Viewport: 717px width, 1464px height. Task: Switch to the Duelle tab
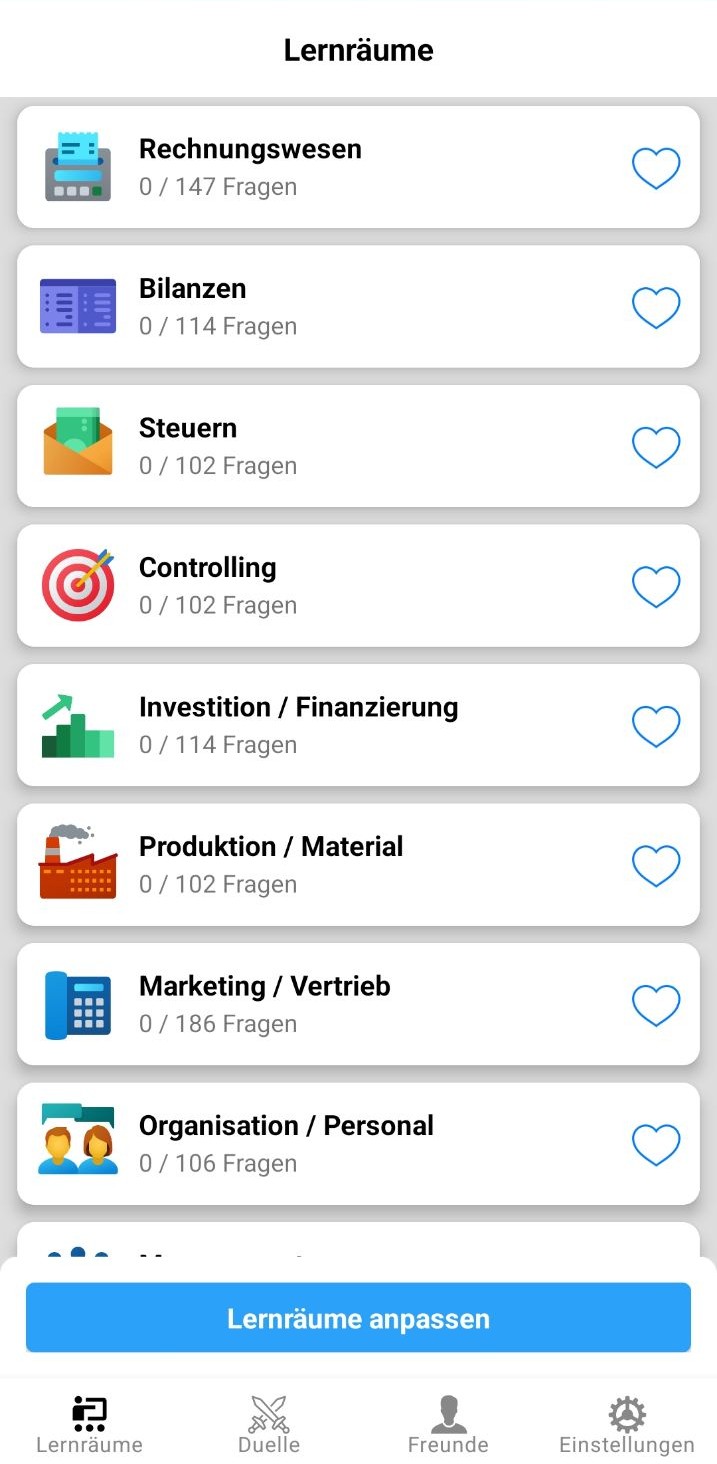tap(269, 1424)
